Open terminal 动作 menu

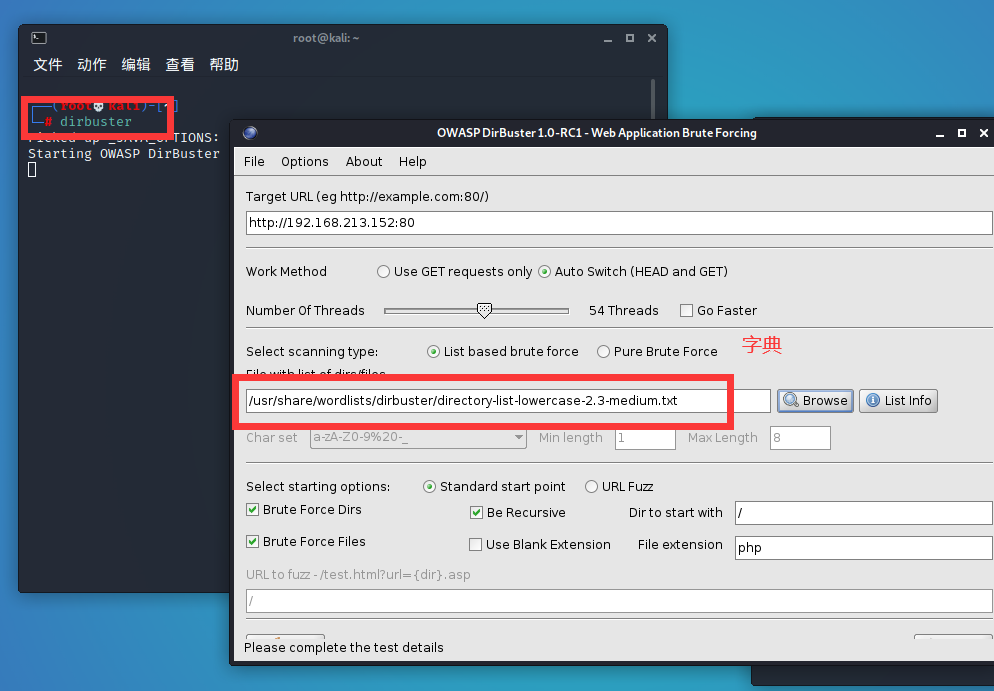pyautogui.click(x=92, y=65)
